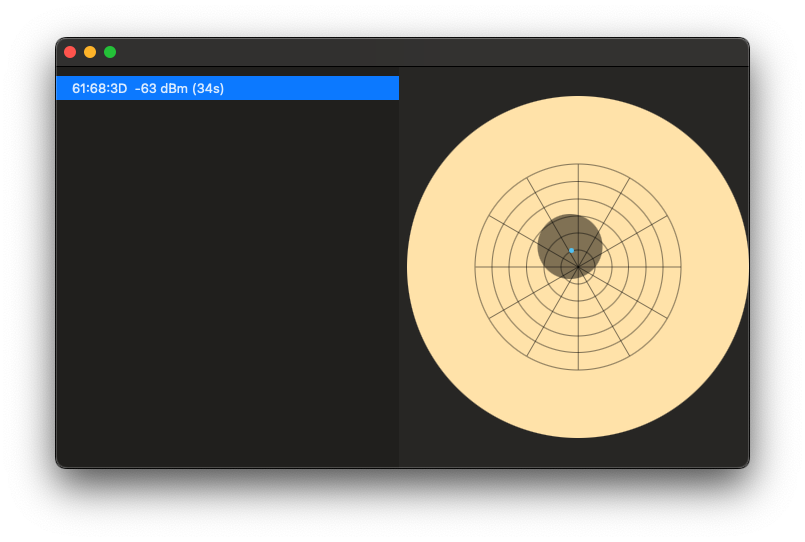
Task: Click the left end of the horizontal grid spoke
Action: click(x=475, y=267)
